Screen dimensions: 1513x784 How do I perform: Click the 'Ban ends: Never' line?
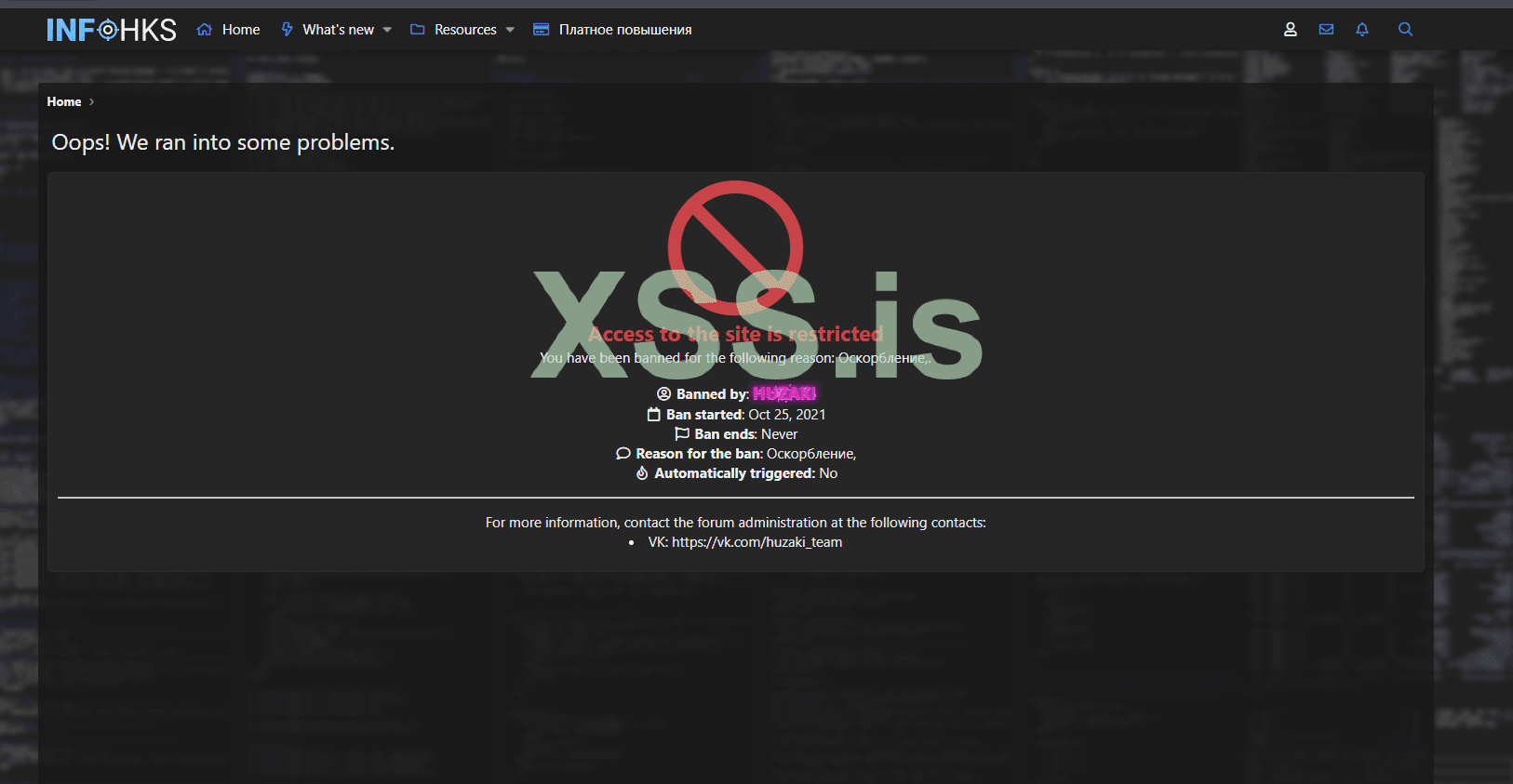pyautogui.click(x=736, y=434)
